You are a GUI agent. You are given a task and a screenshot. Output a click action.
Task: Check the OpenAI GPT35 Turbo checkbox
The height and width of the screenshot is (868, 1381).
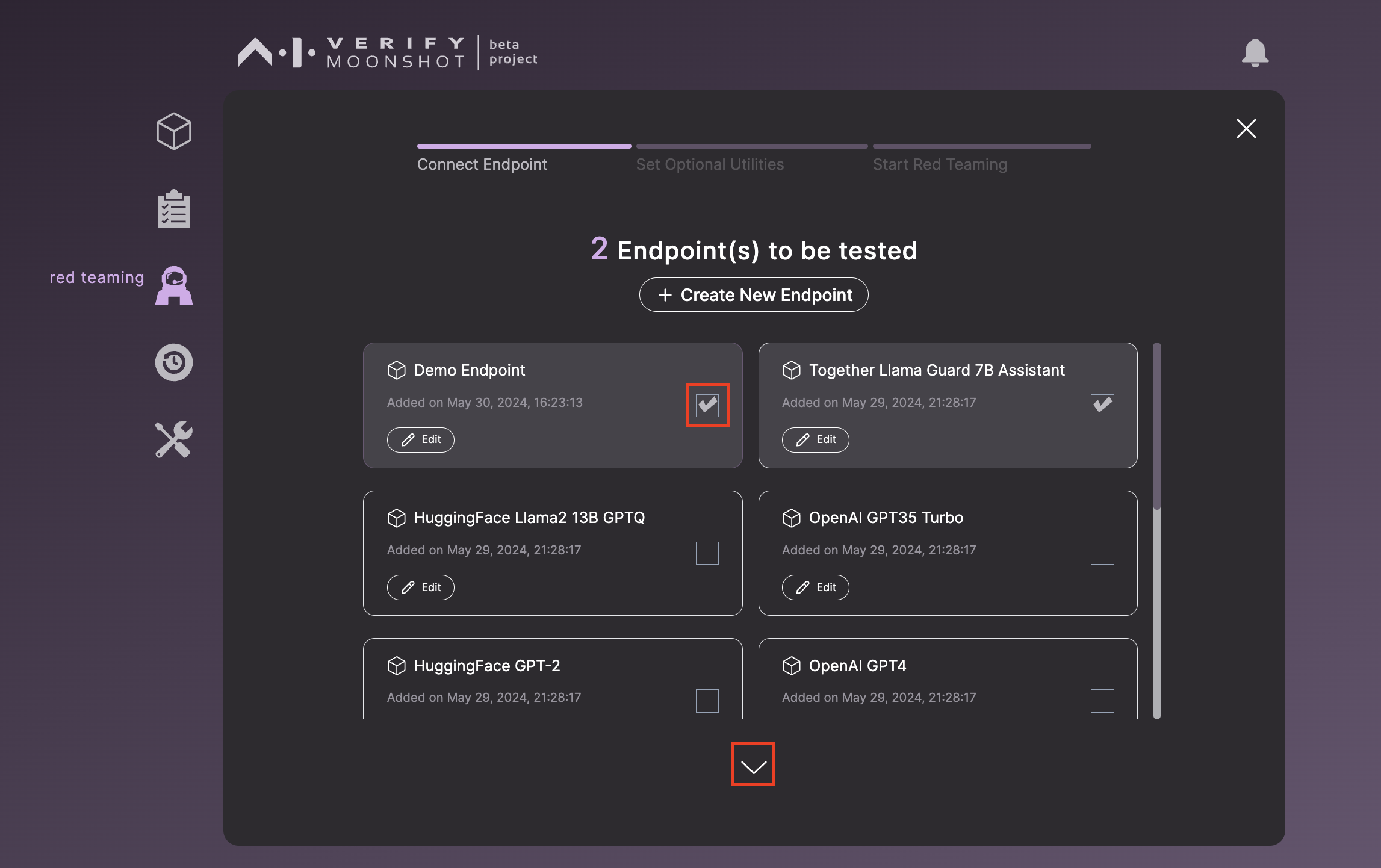click(x=1102, y=553)
